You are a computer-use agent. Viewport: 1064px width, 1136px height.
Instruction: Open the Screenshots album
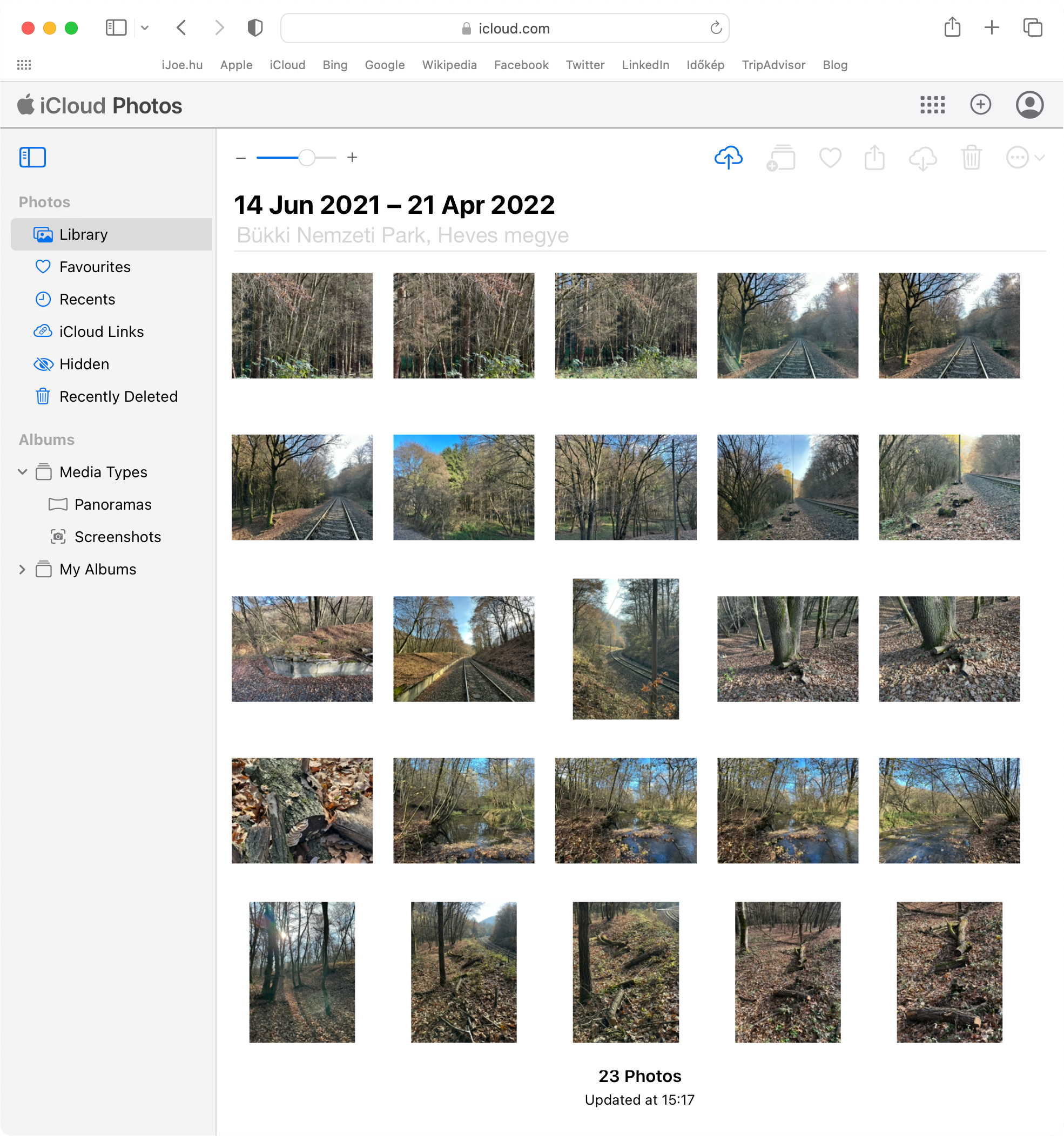[118, 537]
